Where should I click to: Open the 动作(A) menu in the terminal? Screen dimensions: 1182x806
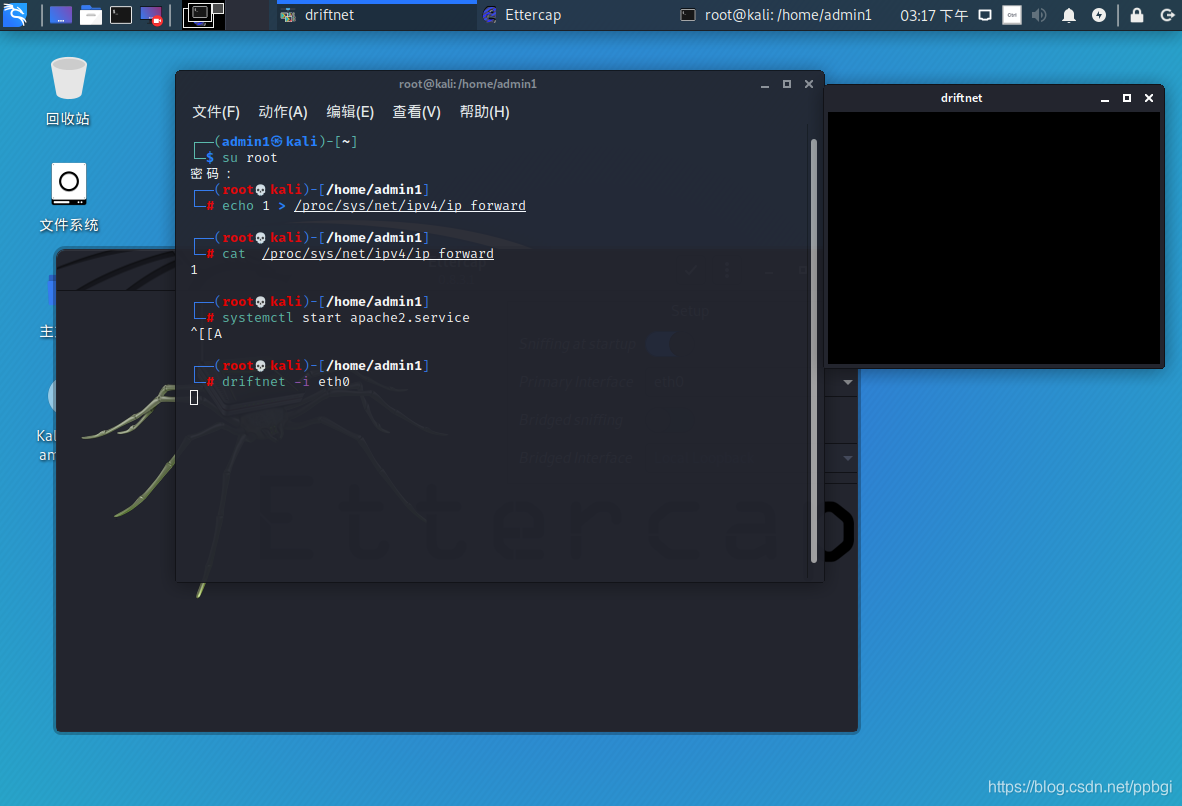point(283,112)
